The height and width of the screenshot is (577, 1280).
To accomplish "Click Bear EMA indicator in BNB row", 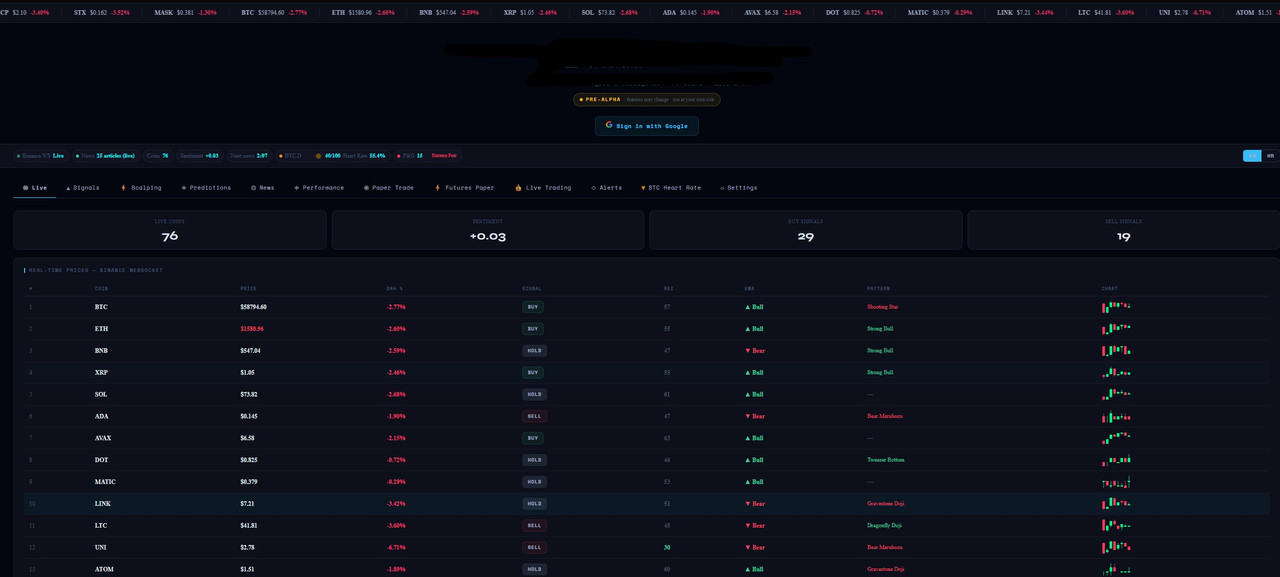I will tap(755, 351).
